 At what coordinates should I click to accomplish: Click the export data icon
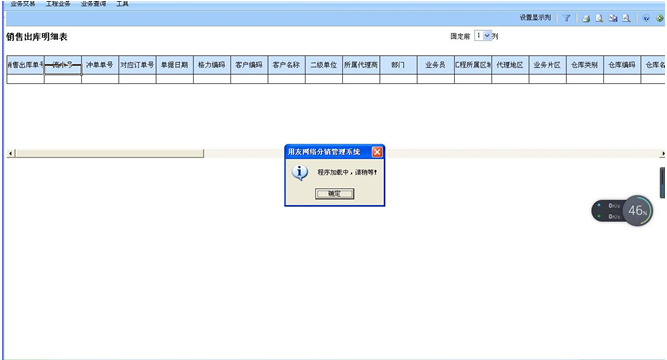(x=613, y=18)
